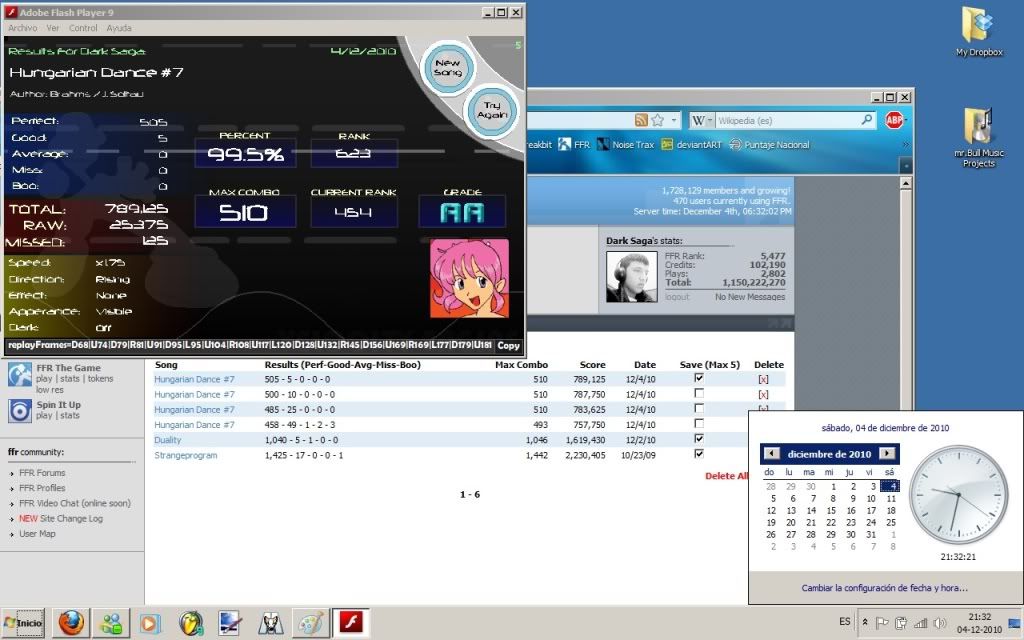Open the Archivo menu in Flash Player
Screen dimensions: 1024x640
(x=22, y=28)
